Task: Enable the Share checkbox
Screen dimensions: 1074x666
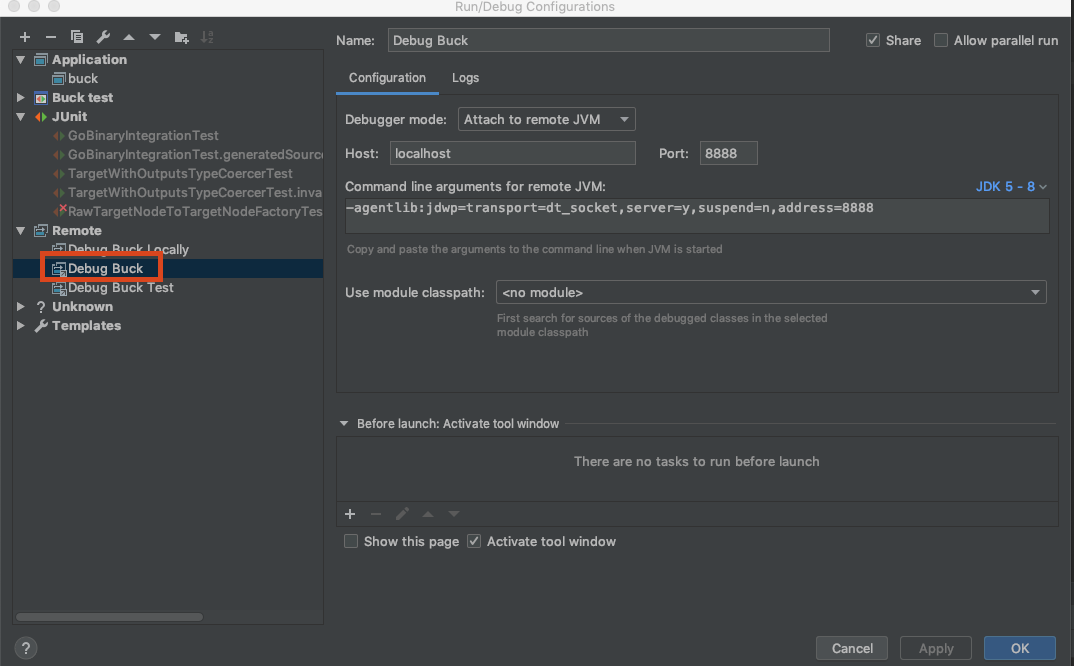Action: point(874,40)
